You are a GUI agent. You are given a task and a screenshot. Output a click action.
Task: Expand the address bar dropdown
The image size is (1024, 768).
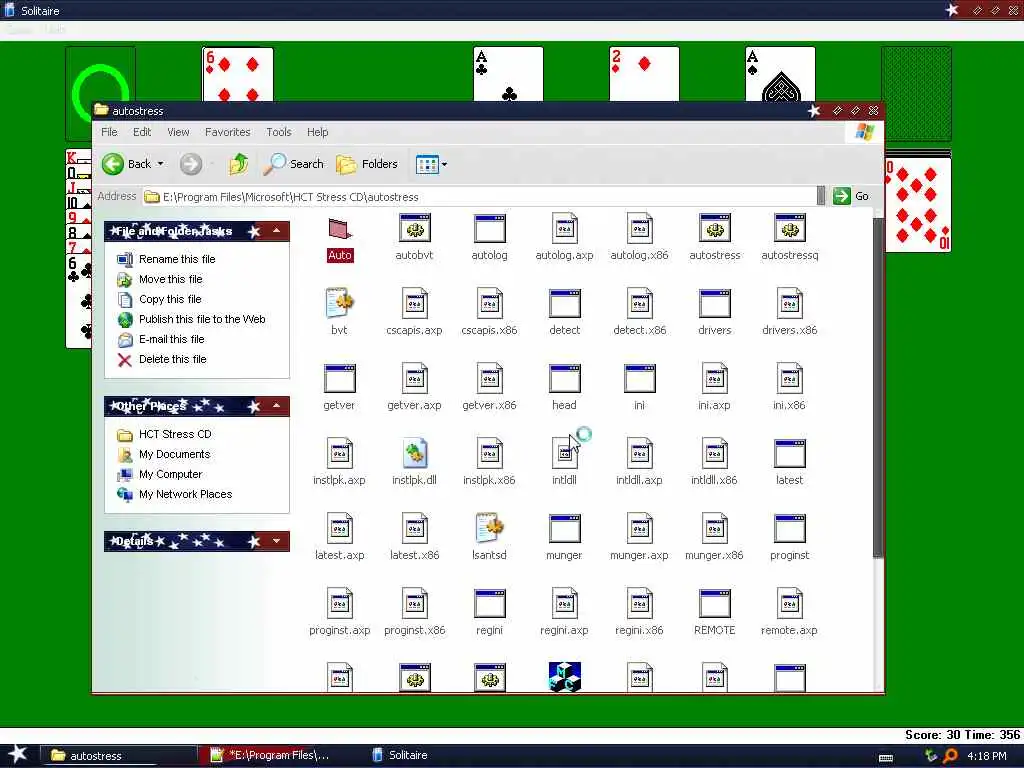pos(821,196)
